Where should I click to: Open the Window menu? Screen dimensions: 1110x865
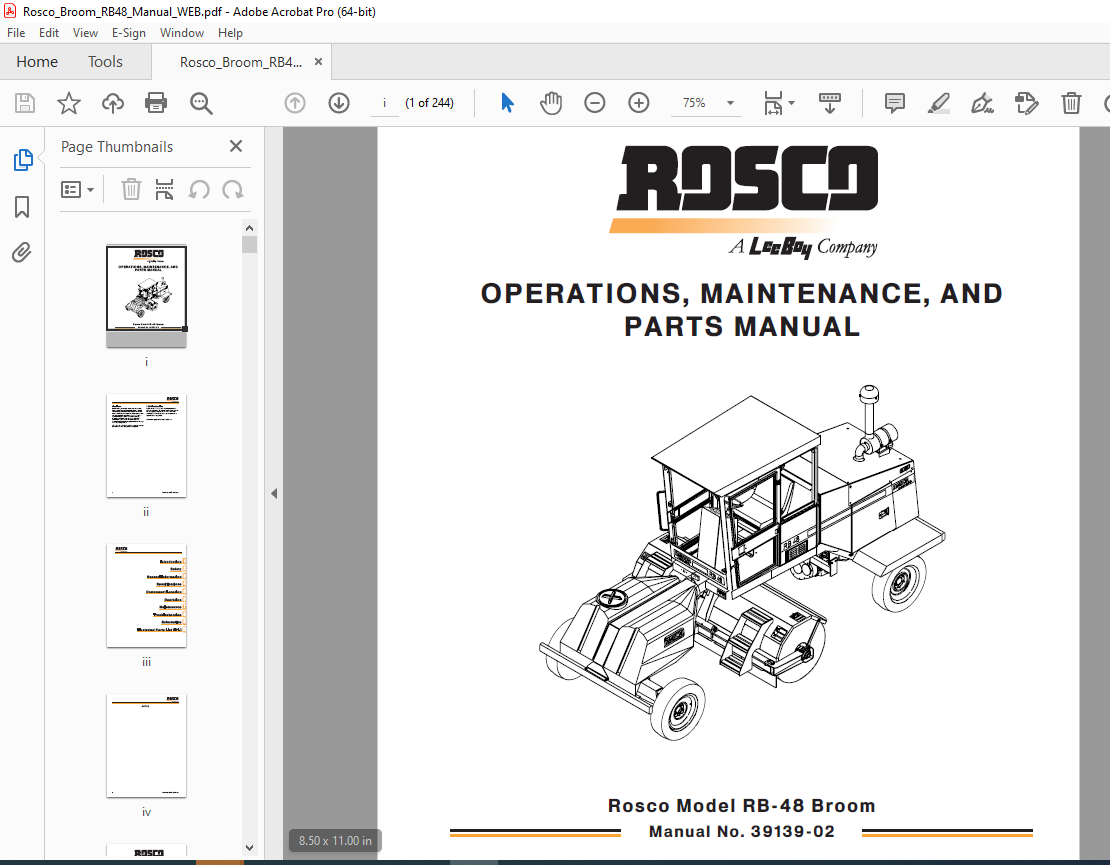coord(182,33)
